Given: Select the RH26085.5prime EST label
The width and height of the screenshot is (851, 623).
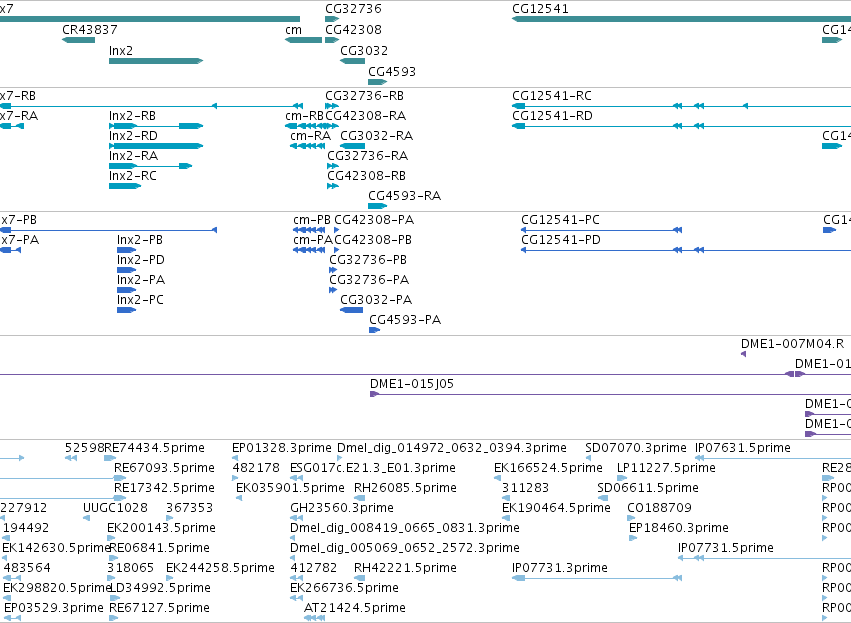Looking at the screenshot, I should (405, 488).
